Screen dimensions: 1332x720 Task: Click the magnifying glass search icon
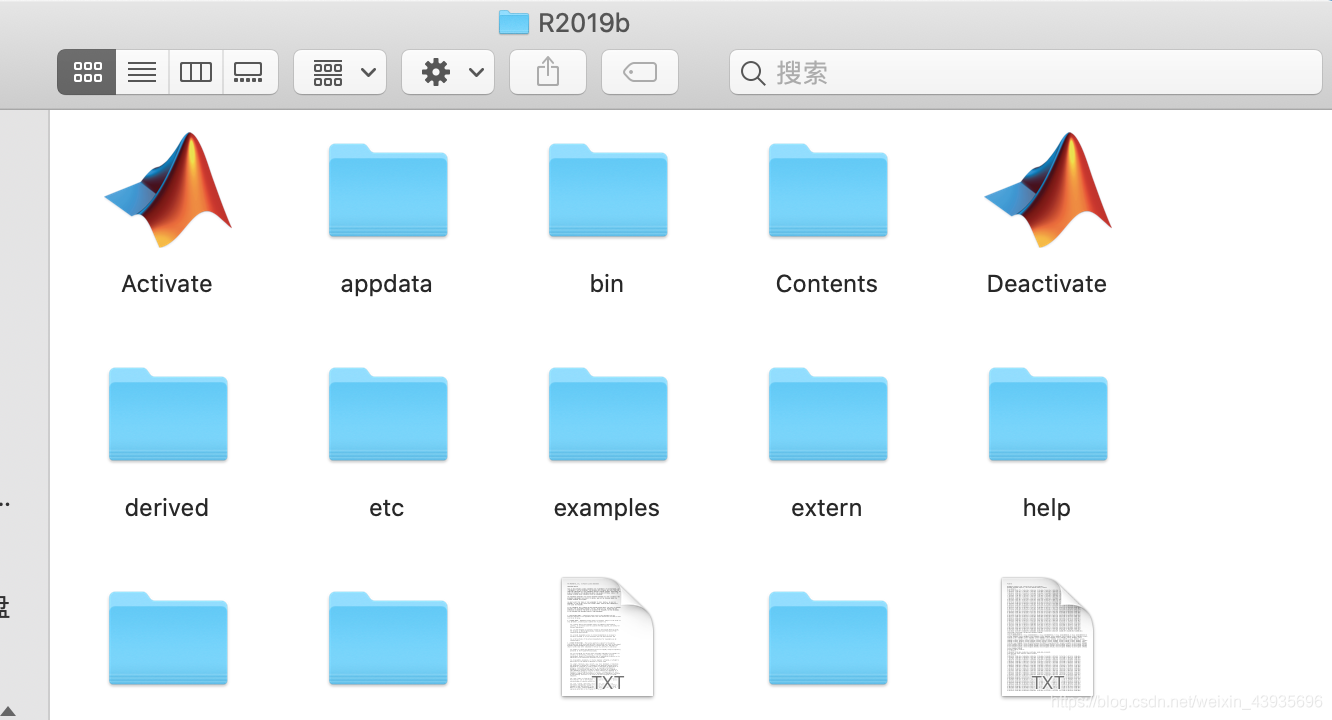click(754, 73)
